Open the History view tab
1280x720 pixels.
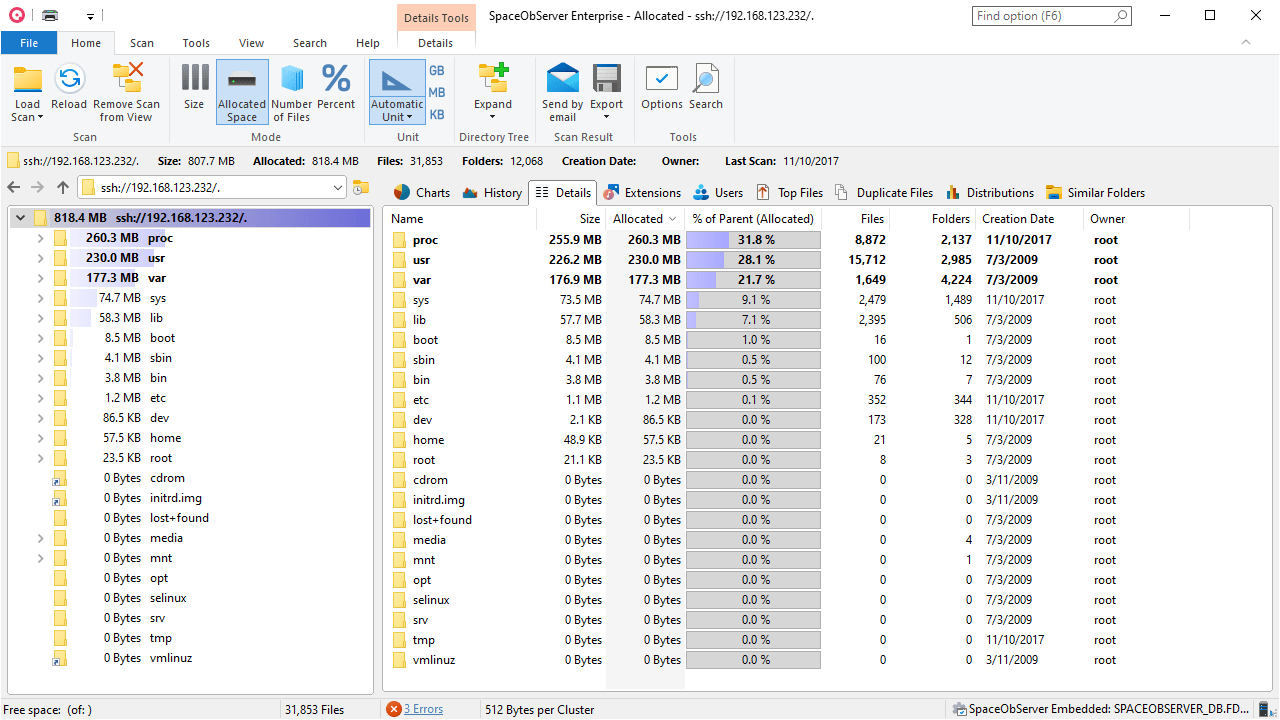(x=491, y=193)
